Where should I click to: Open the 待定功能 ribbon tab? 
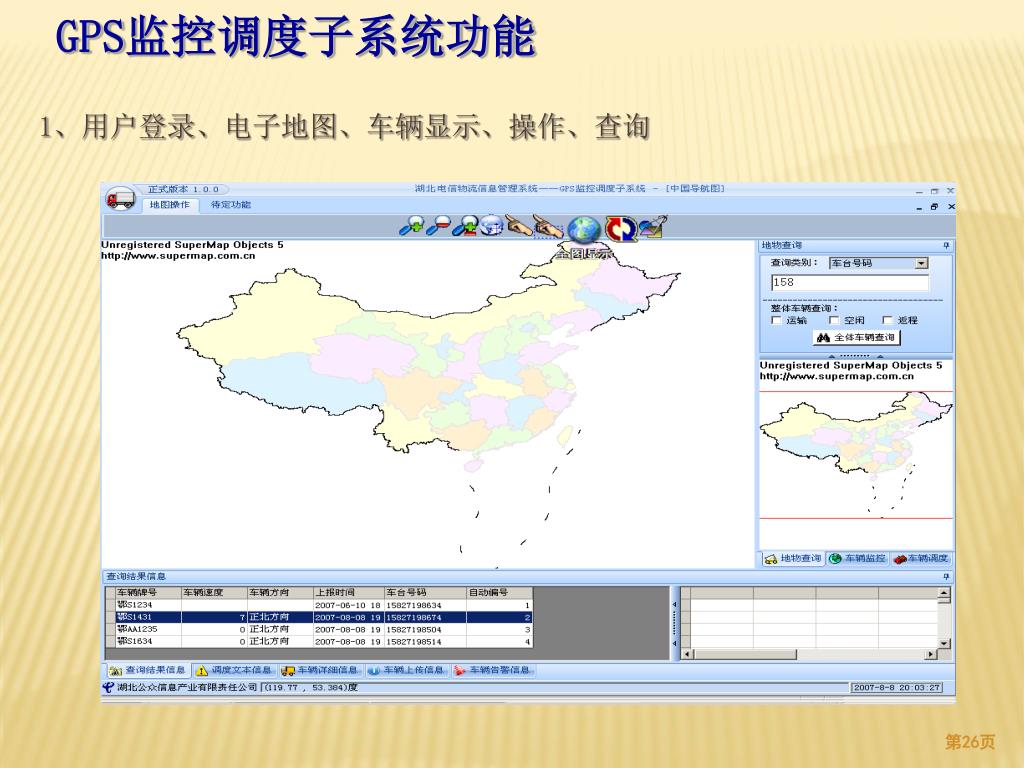[231, 205]
